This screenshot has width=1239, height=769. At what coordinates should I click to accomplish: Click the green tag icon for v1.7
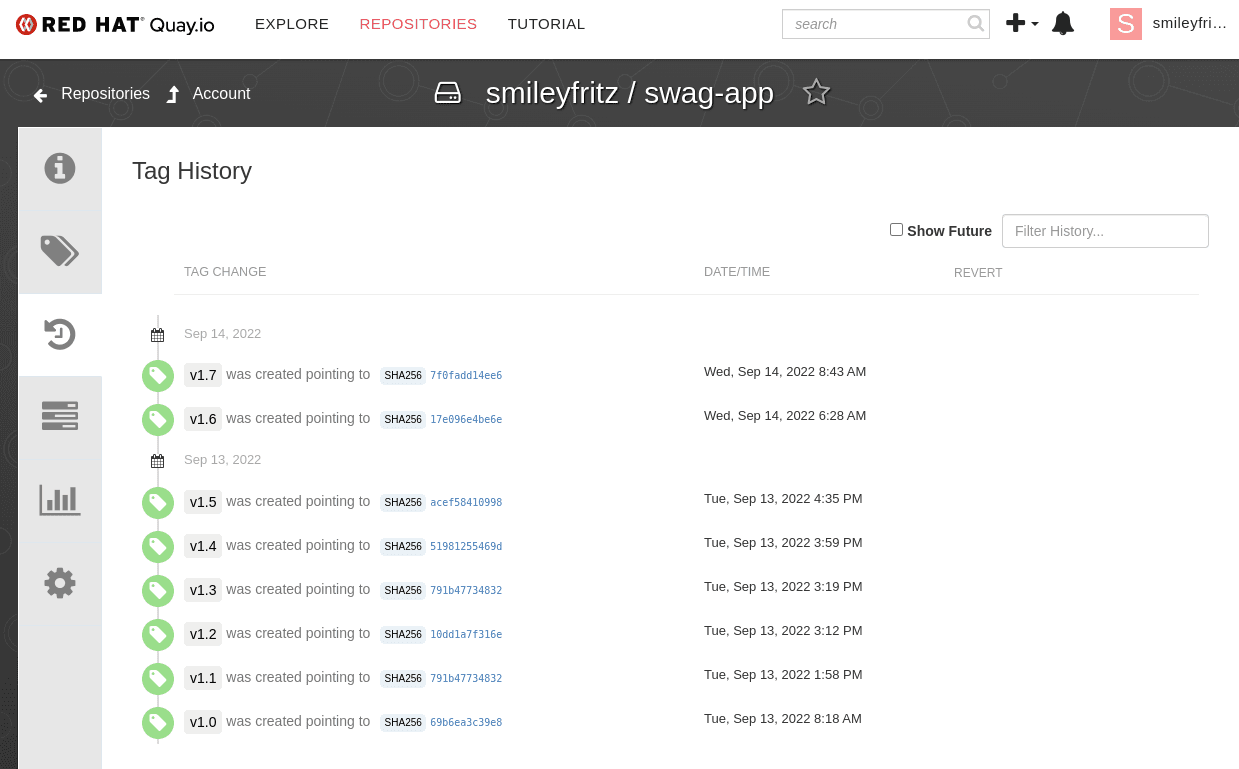tap(158, 376)
